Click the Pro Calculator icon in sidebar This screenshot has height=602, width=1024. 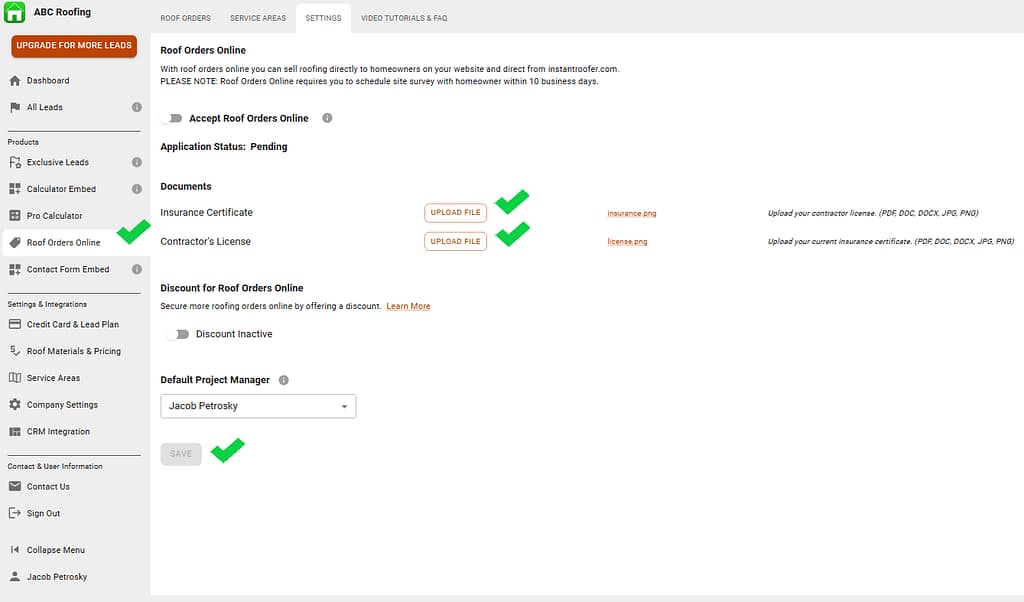tap(15, 216)
